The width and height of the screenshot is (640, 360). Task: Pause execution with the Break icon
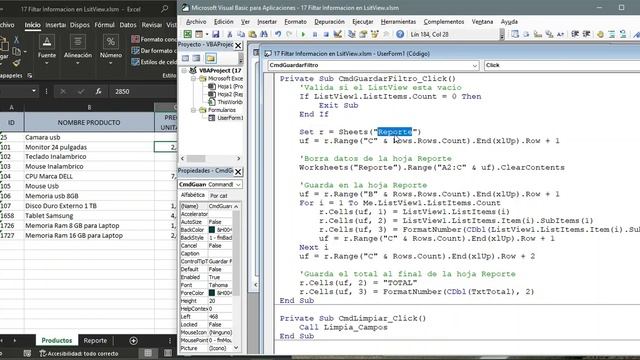point(315,34)
